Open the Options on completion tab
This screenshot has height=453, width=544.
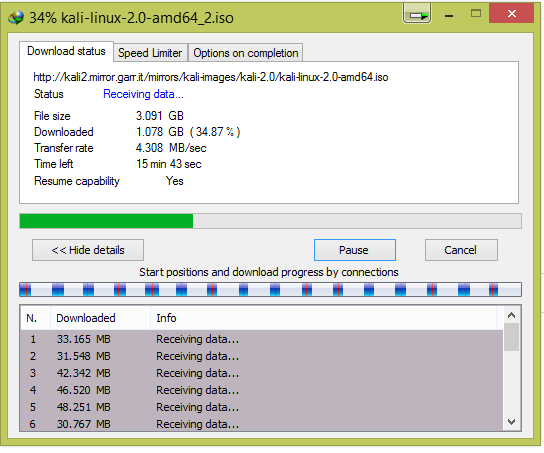click(246, 53)
